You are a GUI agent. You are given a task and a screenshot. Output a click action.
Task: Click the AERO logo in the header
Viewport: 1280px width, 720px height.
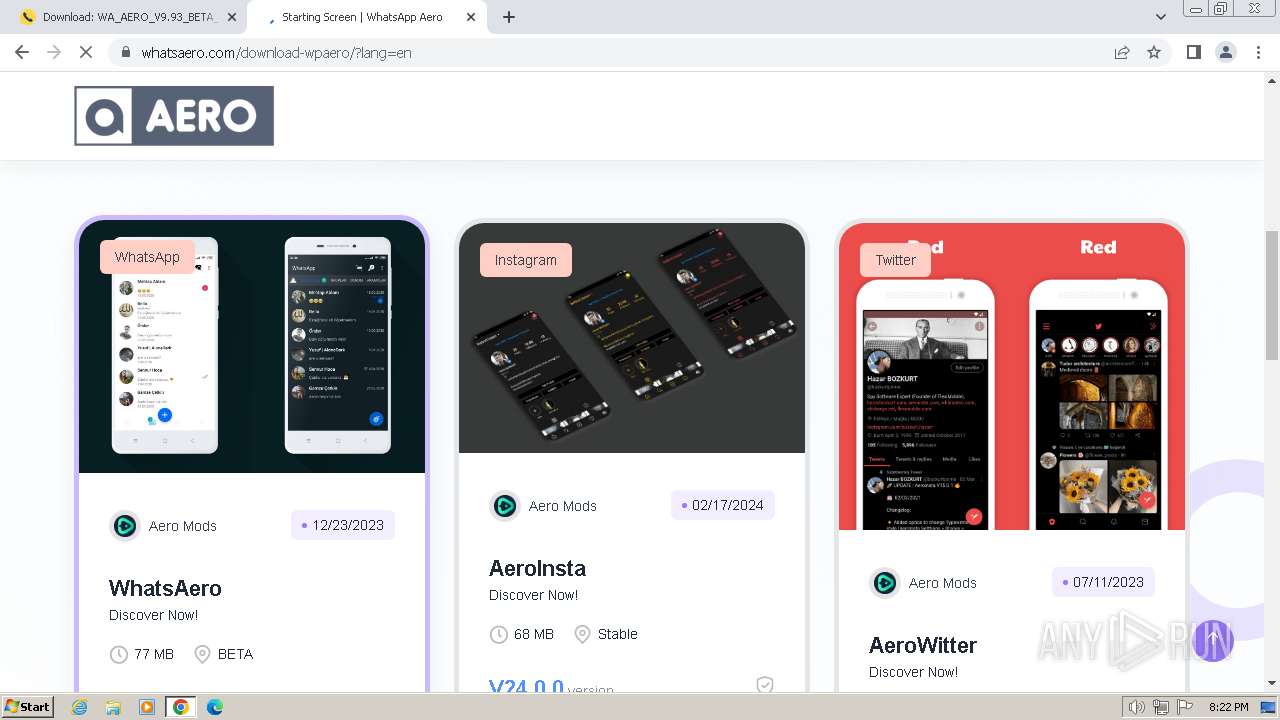pos(174,116)
